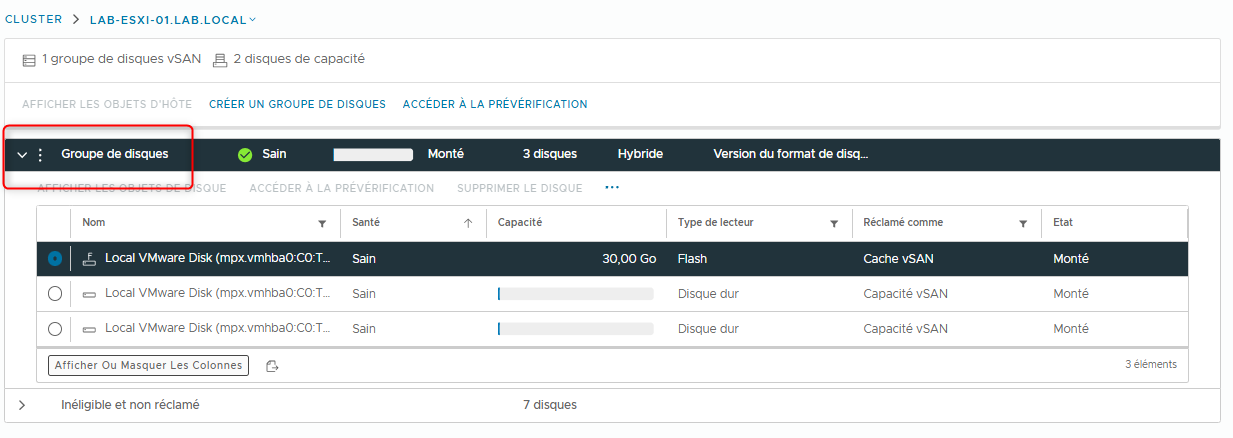Open the LAB-ESXI-01.LAB.LOCAL host dropdown
This screenshot has height=438, width=1233.
[173, 20]
